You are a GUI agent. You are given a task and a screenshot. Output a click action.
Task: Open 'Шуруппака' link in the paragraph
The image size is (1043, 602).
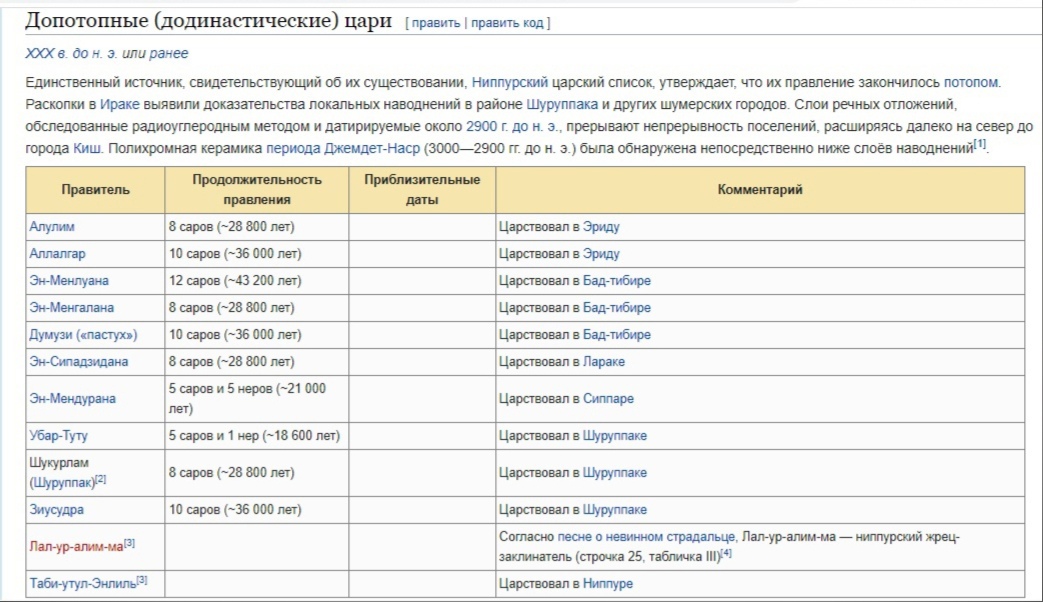click(562, 104)
